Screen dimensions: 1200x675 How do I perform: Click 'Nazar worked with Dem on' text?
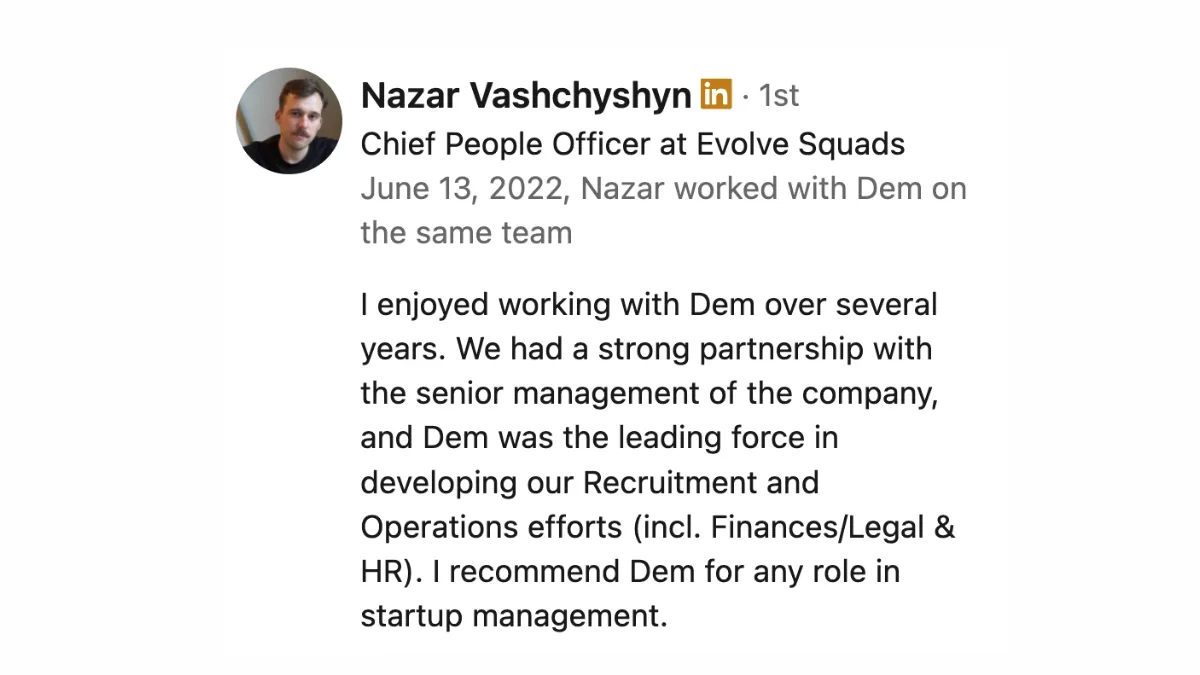(774, 189)
